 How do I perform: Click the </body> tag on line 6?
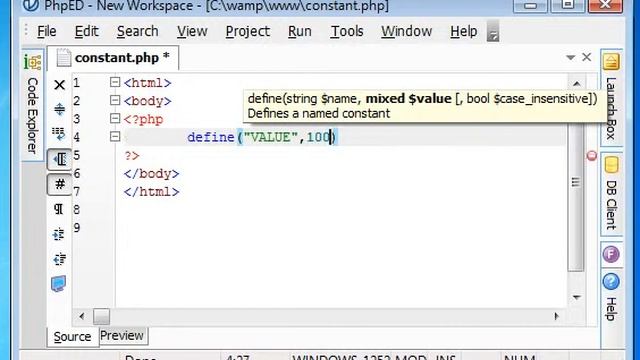[x=151, y=174]
